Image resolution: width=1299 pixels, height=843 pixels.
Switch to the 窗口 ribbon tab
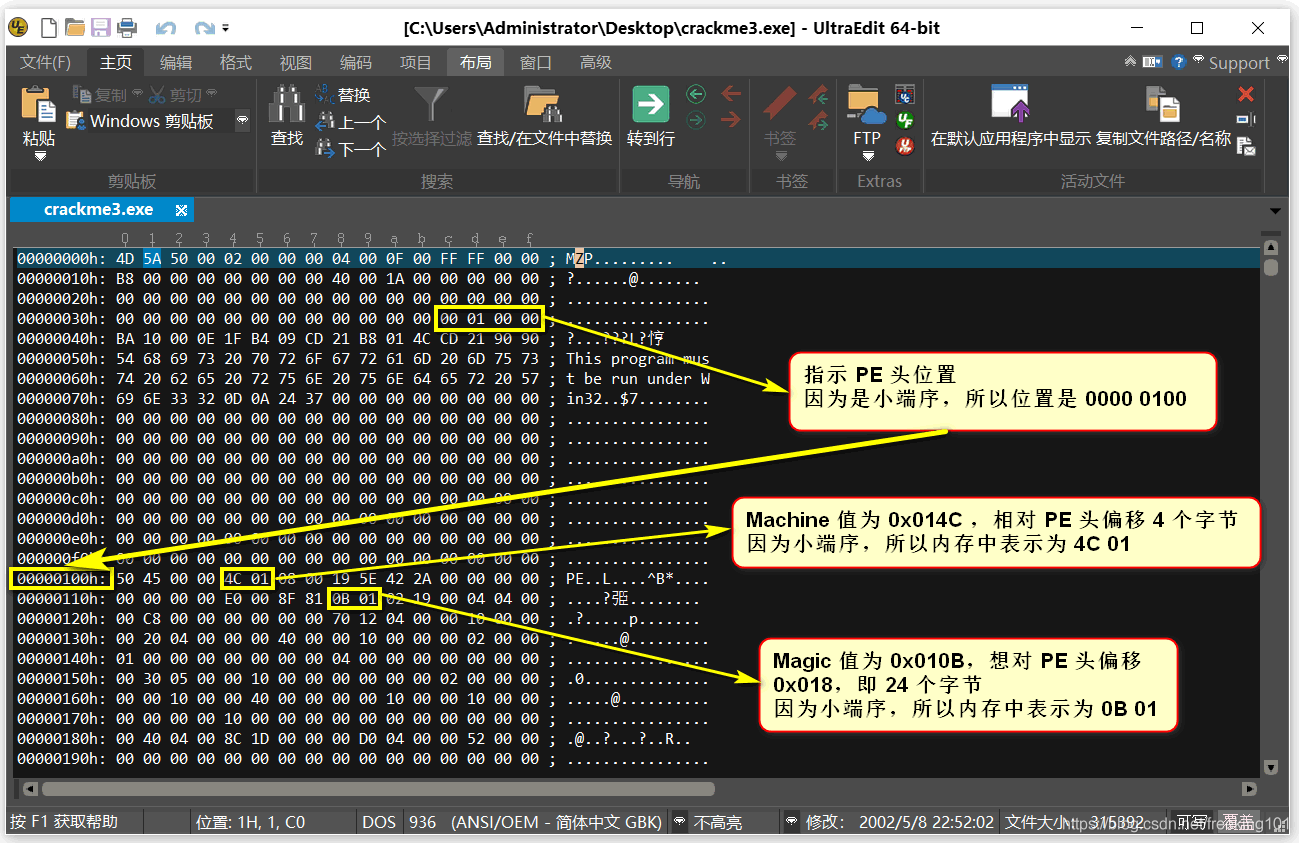tap(536, 62)
